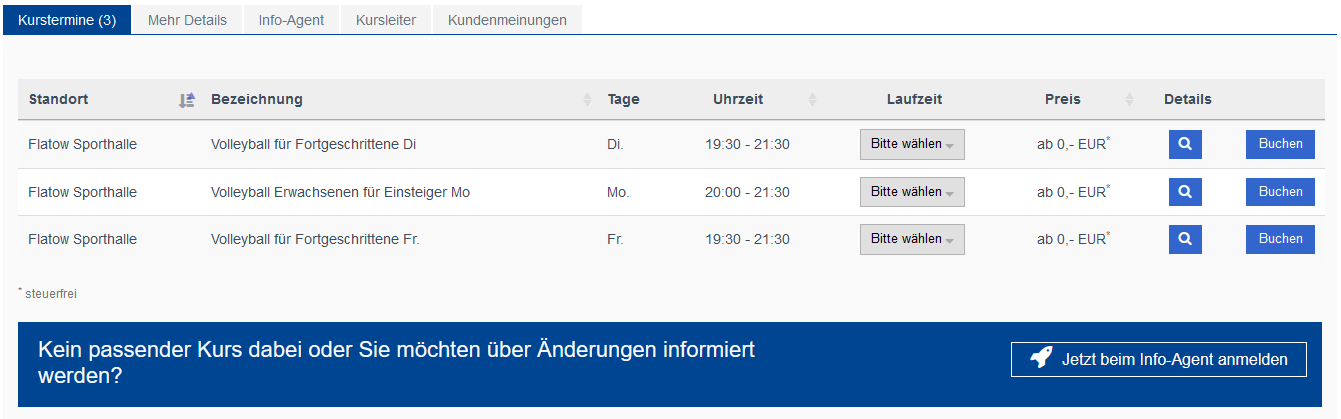Sort by Bezeichnung column arrows
Viewport: 1341px width, 419px height.
(587, 100)
